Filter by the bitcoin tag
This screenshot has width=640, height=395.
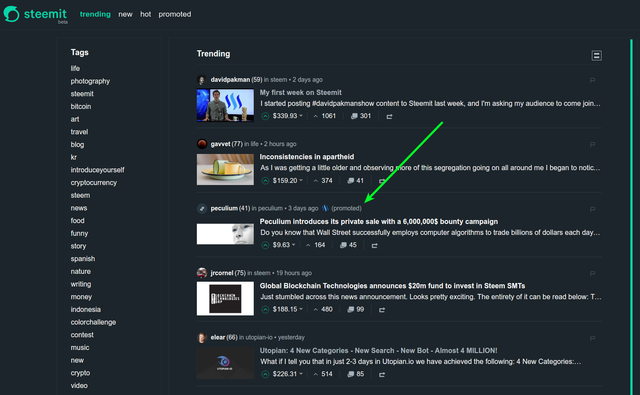click(x=81, y=107)
